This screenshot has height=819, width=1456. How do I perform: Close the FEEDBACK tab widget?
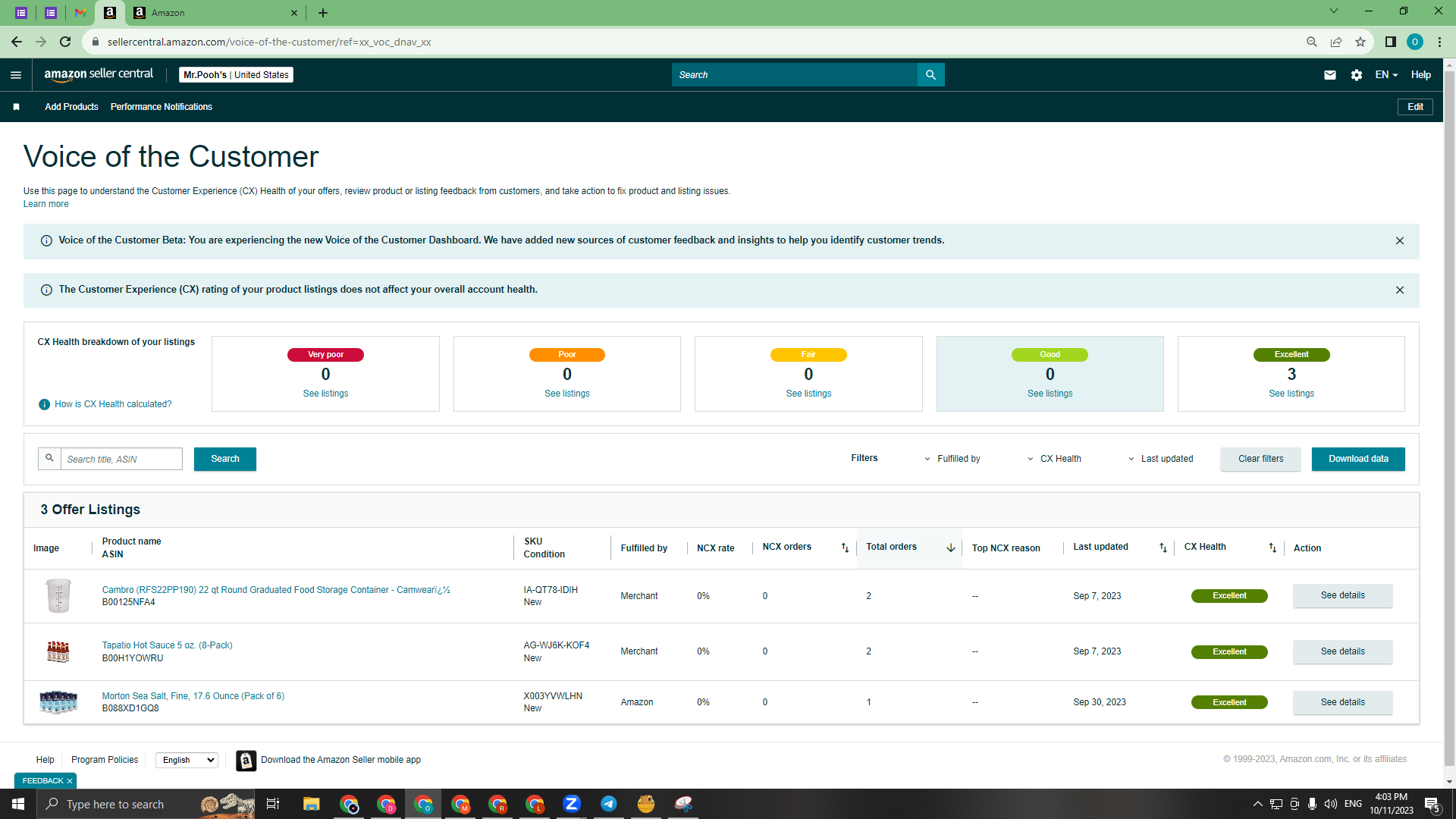[70, 781]
